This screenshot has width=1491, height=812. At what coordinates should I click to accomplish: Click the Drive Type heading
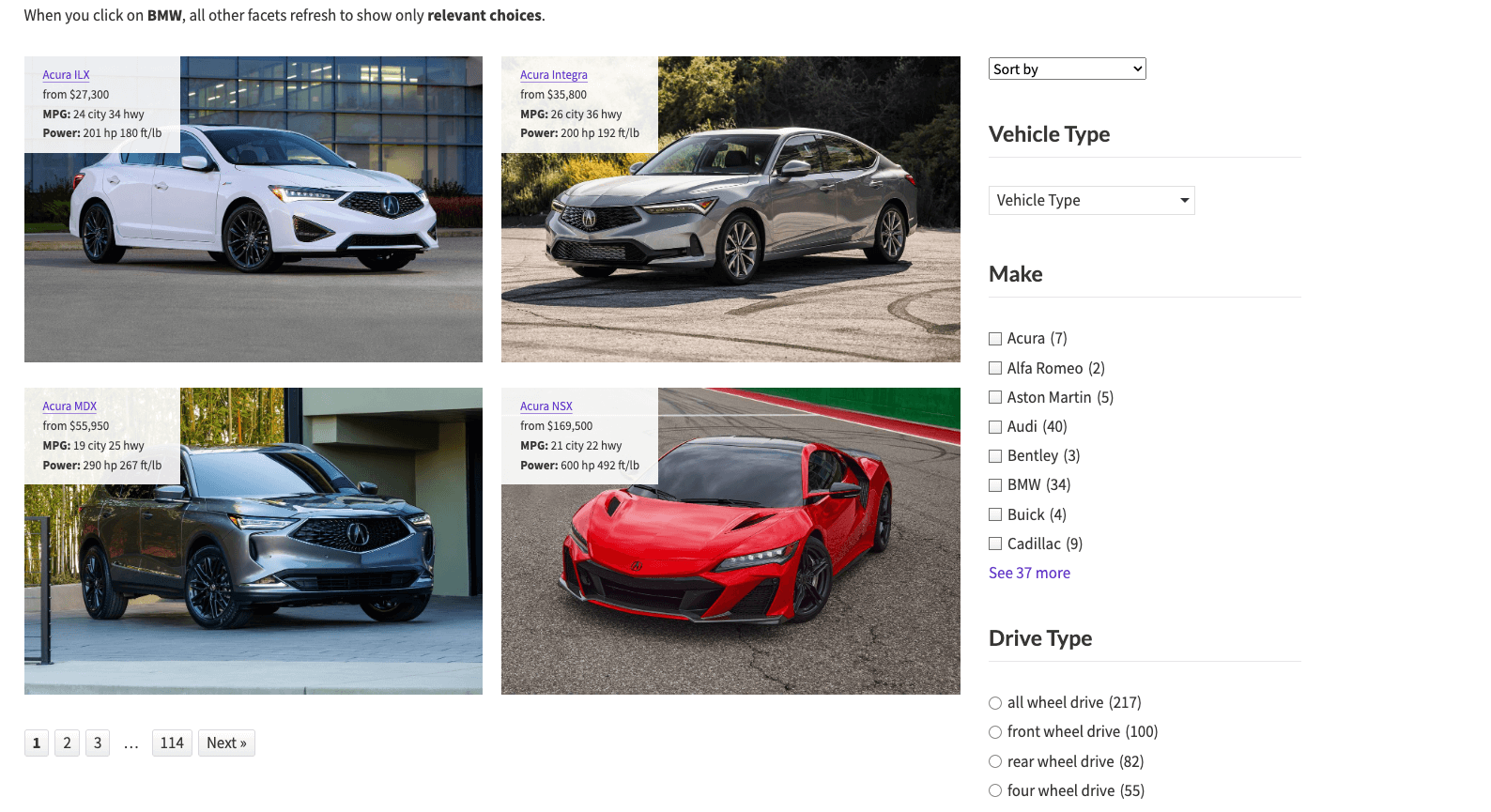1040,638
